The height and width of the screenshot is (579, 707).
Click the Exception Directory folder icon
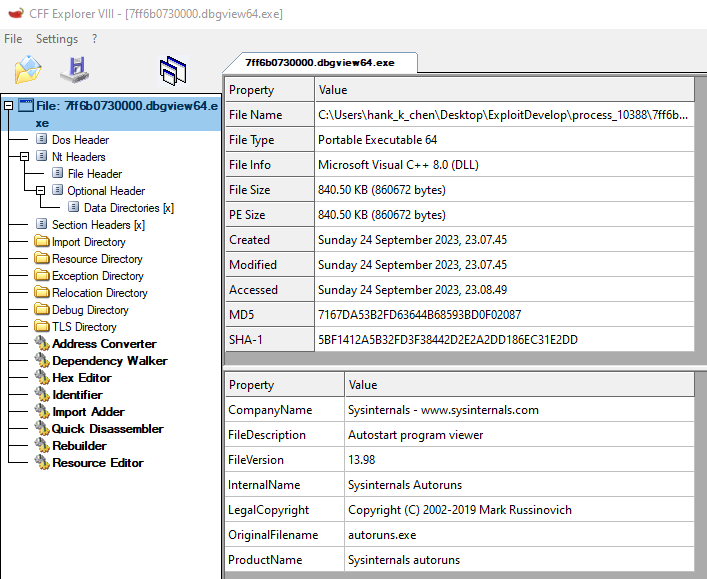[x=42, y=275]
